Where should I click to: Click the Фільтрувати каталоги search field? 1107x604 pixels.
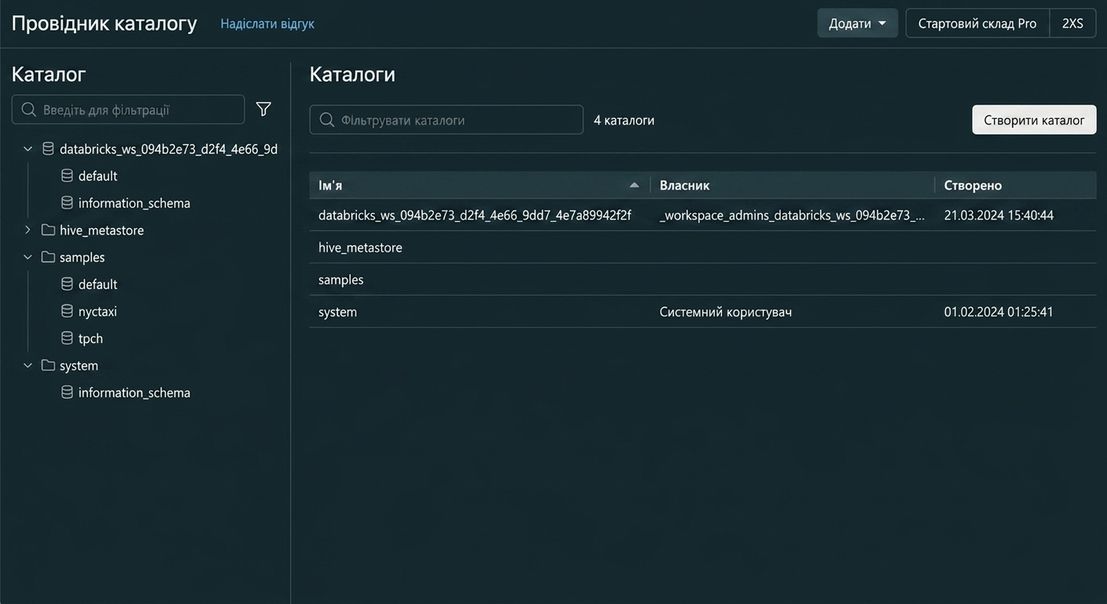click(x=446, y=120)
